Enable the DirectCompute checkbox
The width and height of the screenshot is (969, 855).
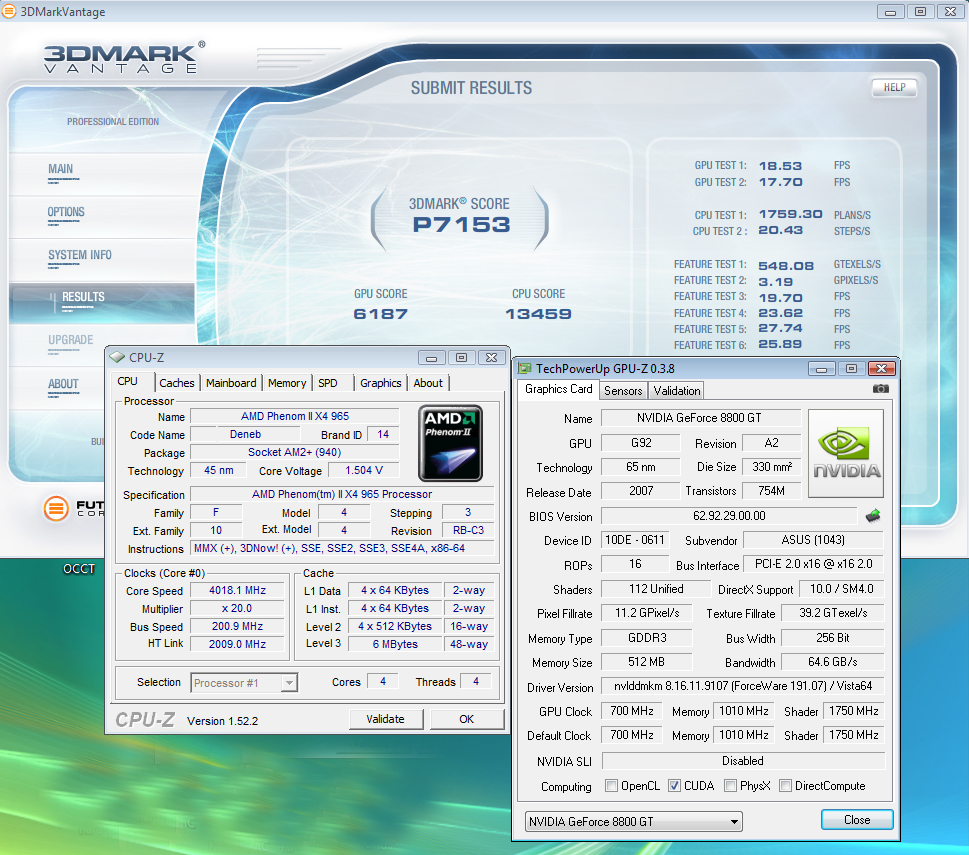click(x=785, y=786)
